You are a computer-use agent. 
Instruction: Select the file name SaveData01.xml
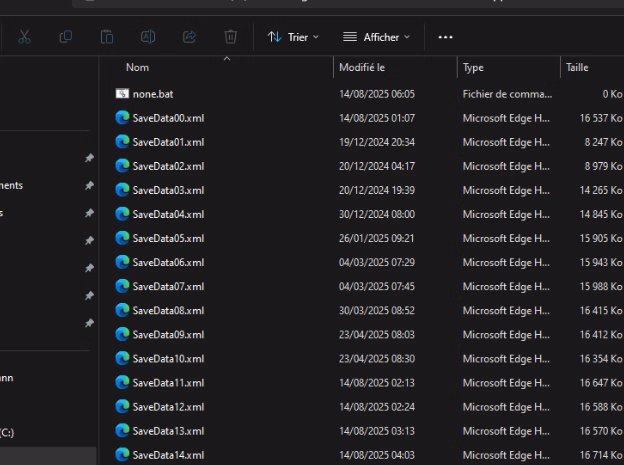(x=168, y=142)
